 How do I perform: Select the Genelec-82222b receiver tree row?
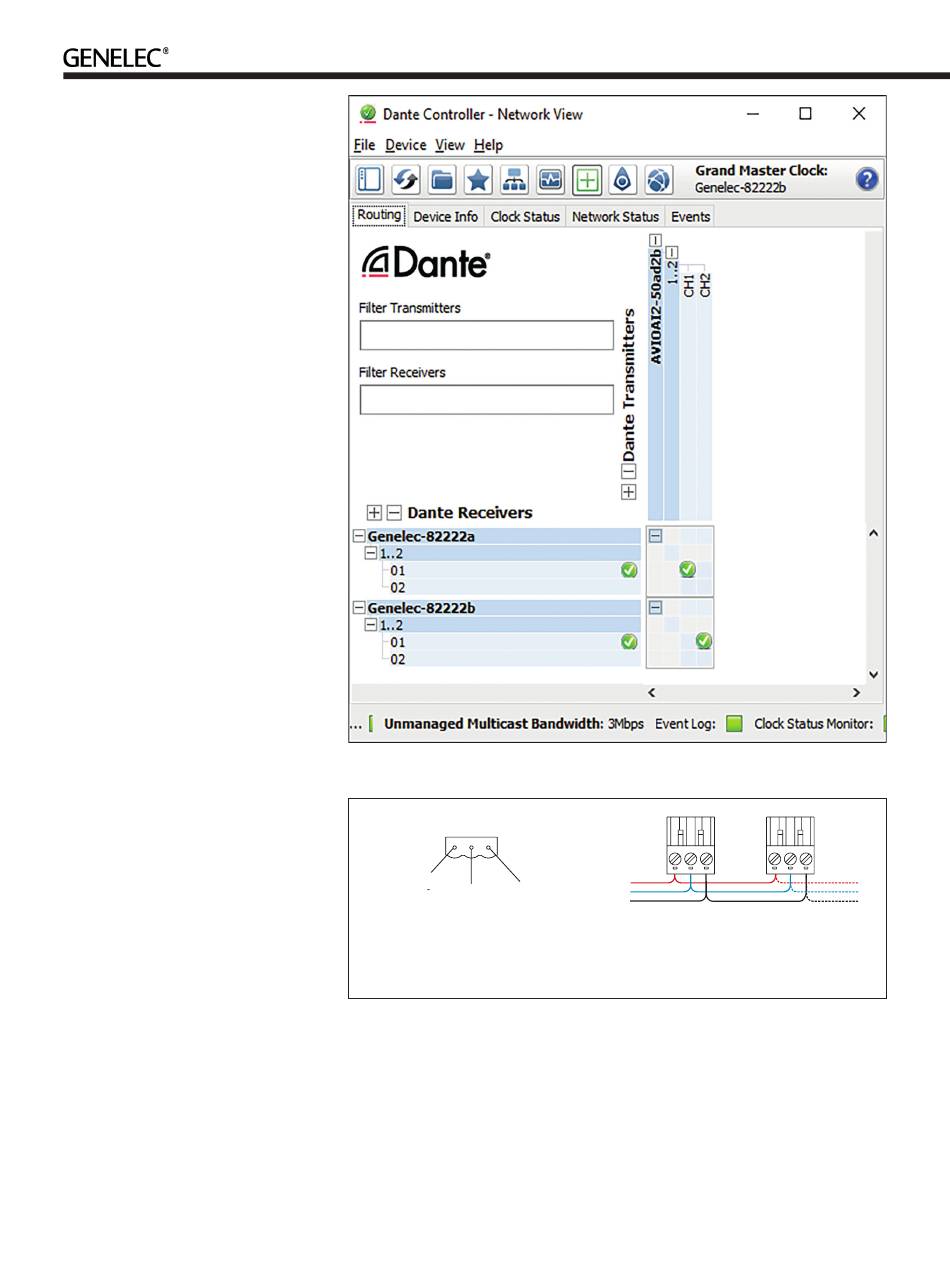497,608
